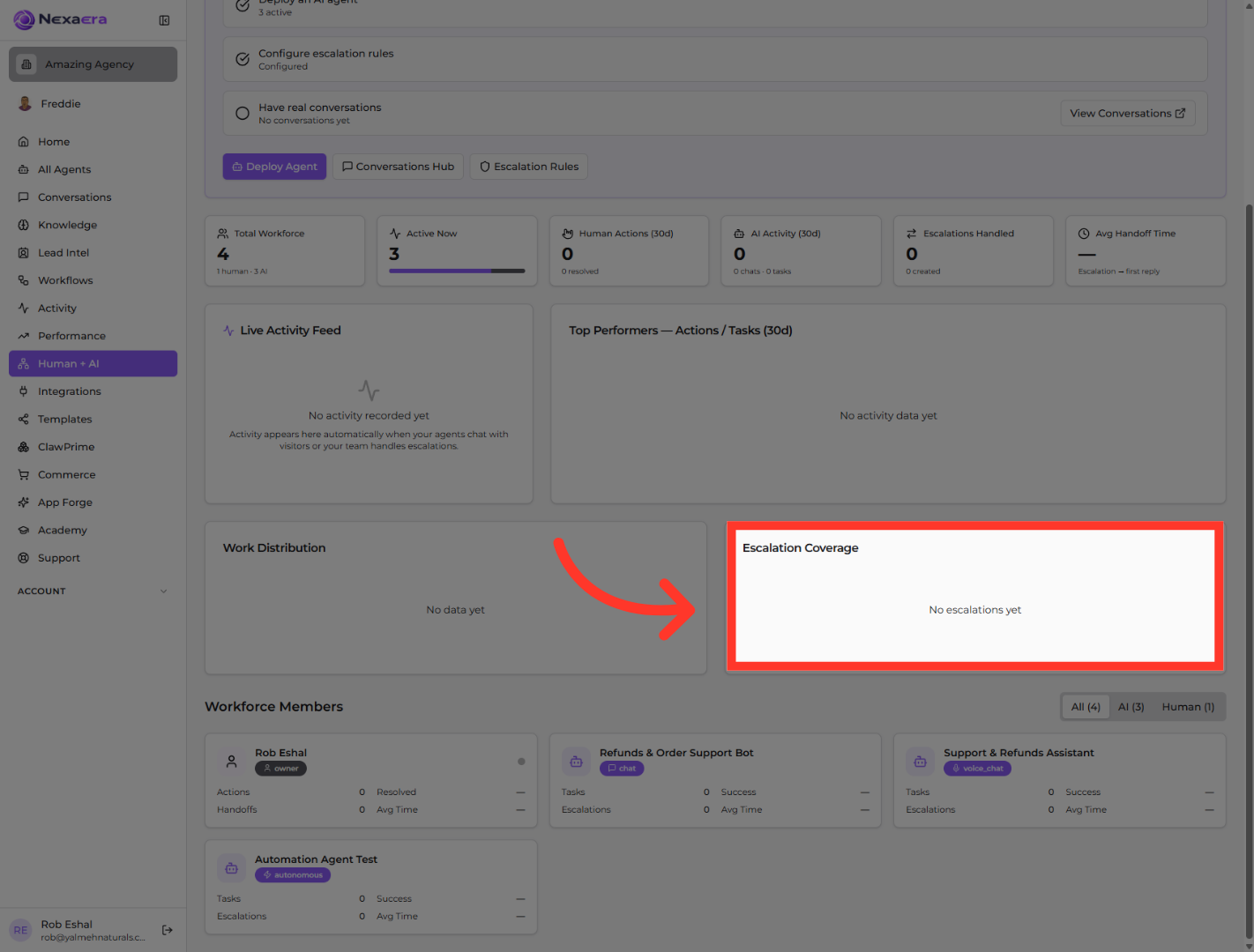Click the '1 human · 3 AI' text
The width and height of the screenshot is (1254, 952).
click(243, 271)
